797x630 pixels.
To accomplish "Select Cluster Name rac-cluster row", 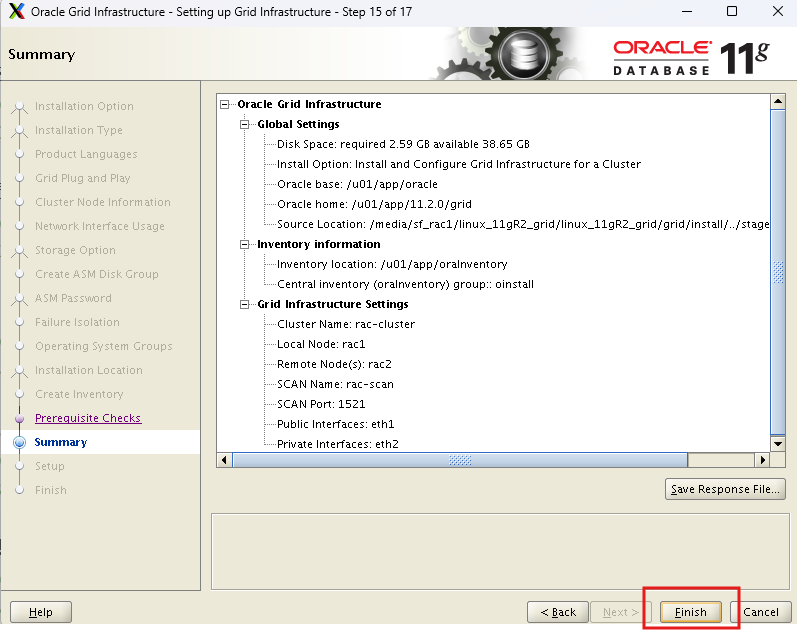I will click(346, 324).
